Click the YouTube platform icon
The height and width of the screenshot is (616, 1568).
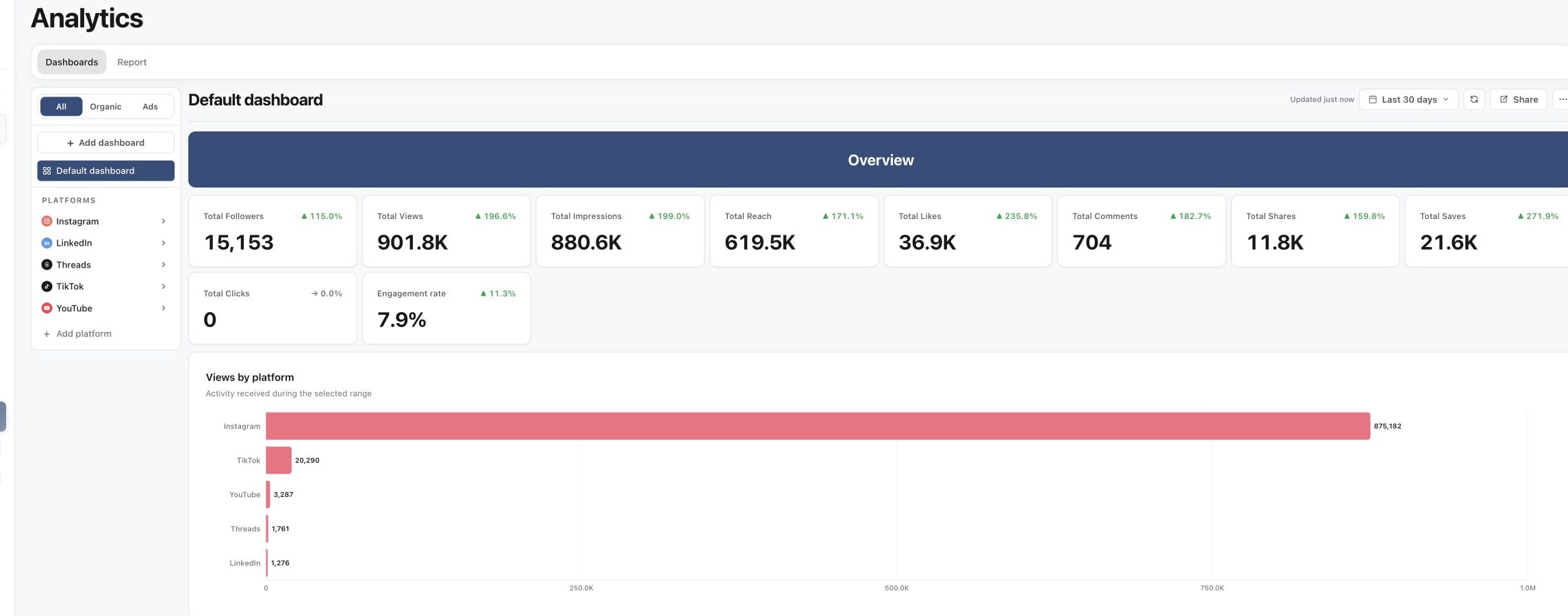(47, 308)
